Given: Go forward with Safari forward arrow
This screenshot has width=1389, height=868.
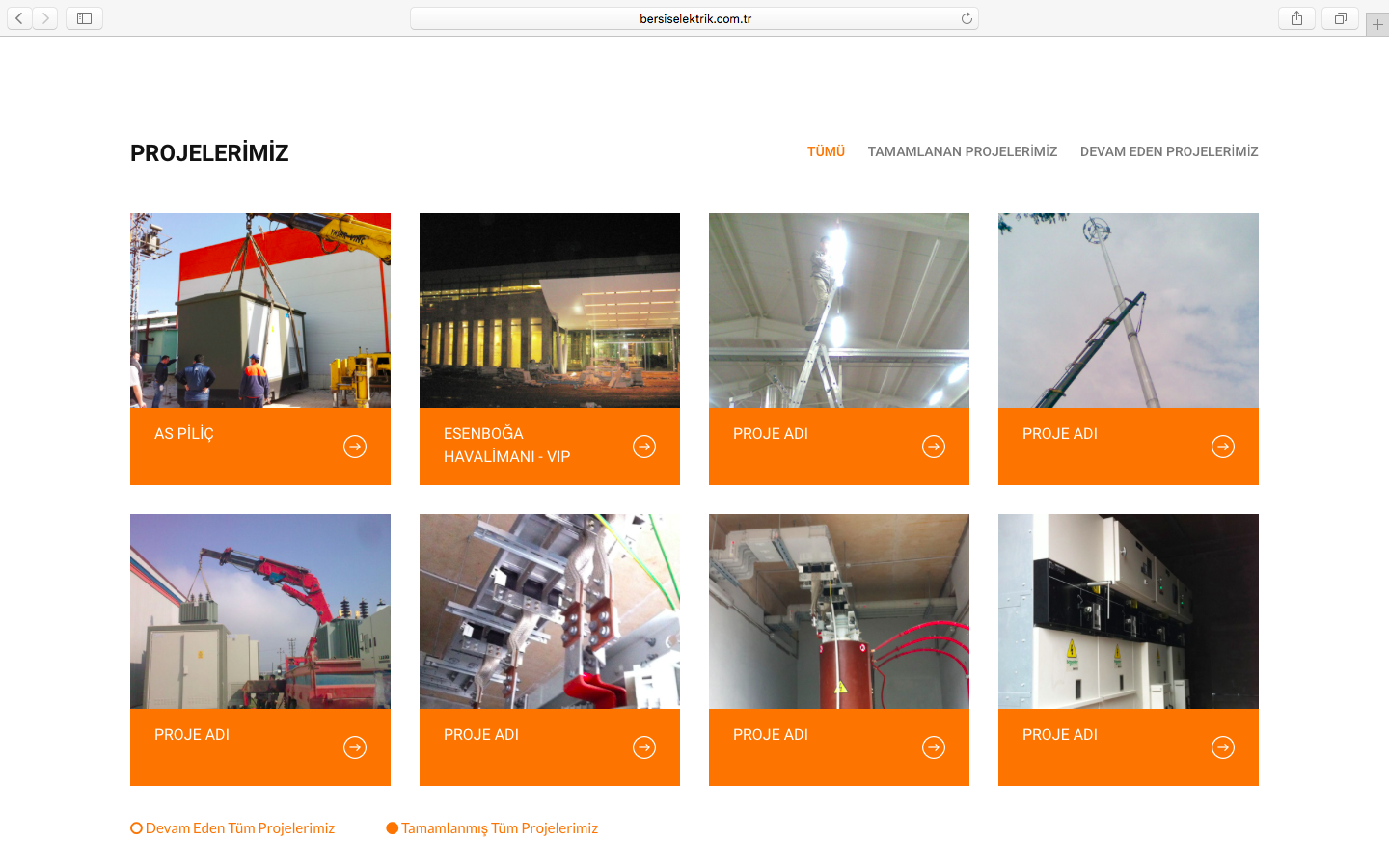Looking at the screenshot, I should [x=45, y=18].
